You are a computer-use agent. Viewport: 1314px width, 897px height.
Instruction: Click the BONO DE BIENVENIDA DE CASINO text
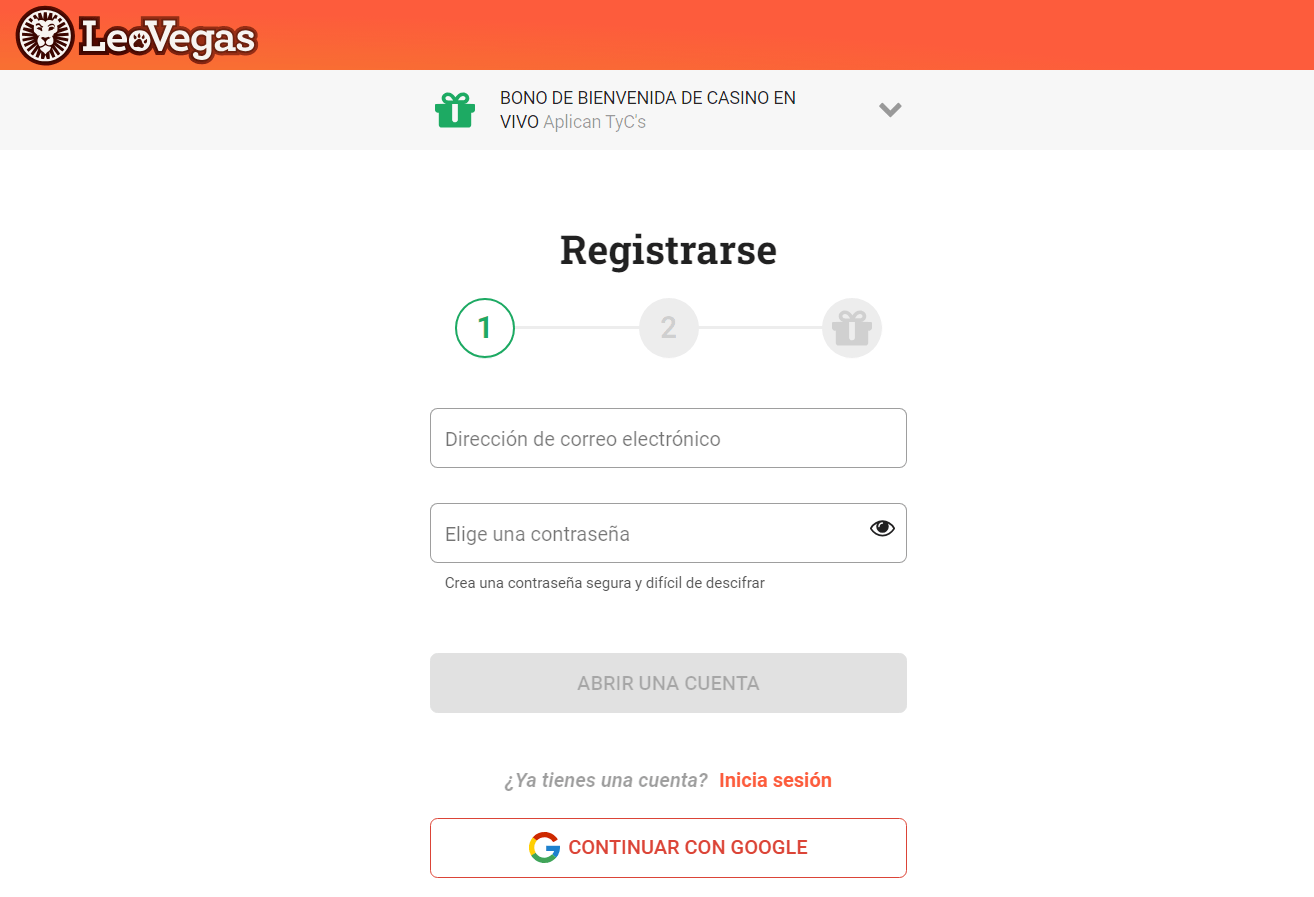coord(648,97)
